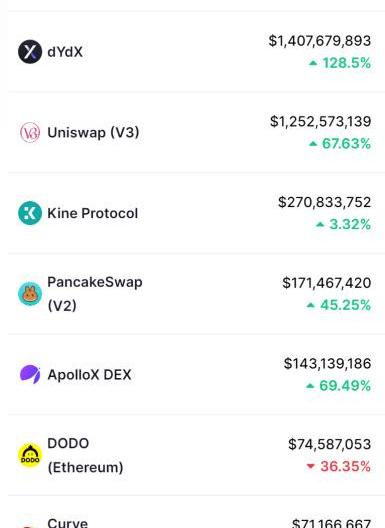This screenshot has width=385, height=528.
Task: Select the ApolloX DEX name
Action: 89,375
